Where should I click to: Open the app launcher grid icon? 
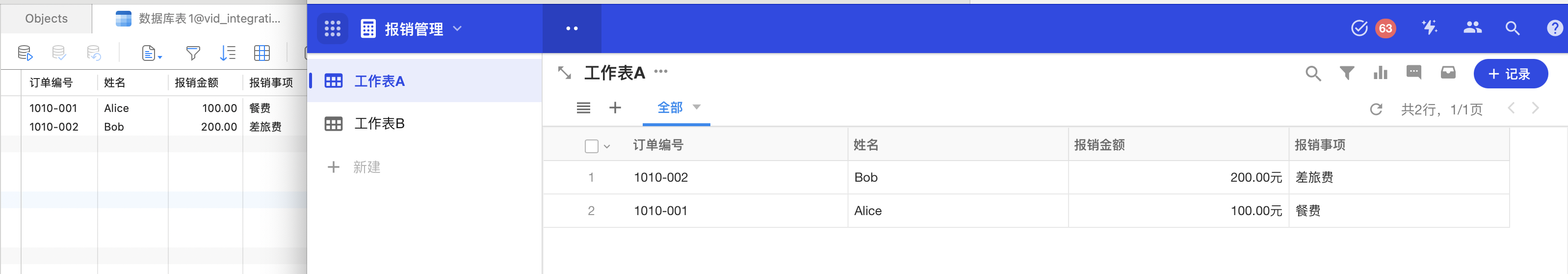click(x=332, y=28)
